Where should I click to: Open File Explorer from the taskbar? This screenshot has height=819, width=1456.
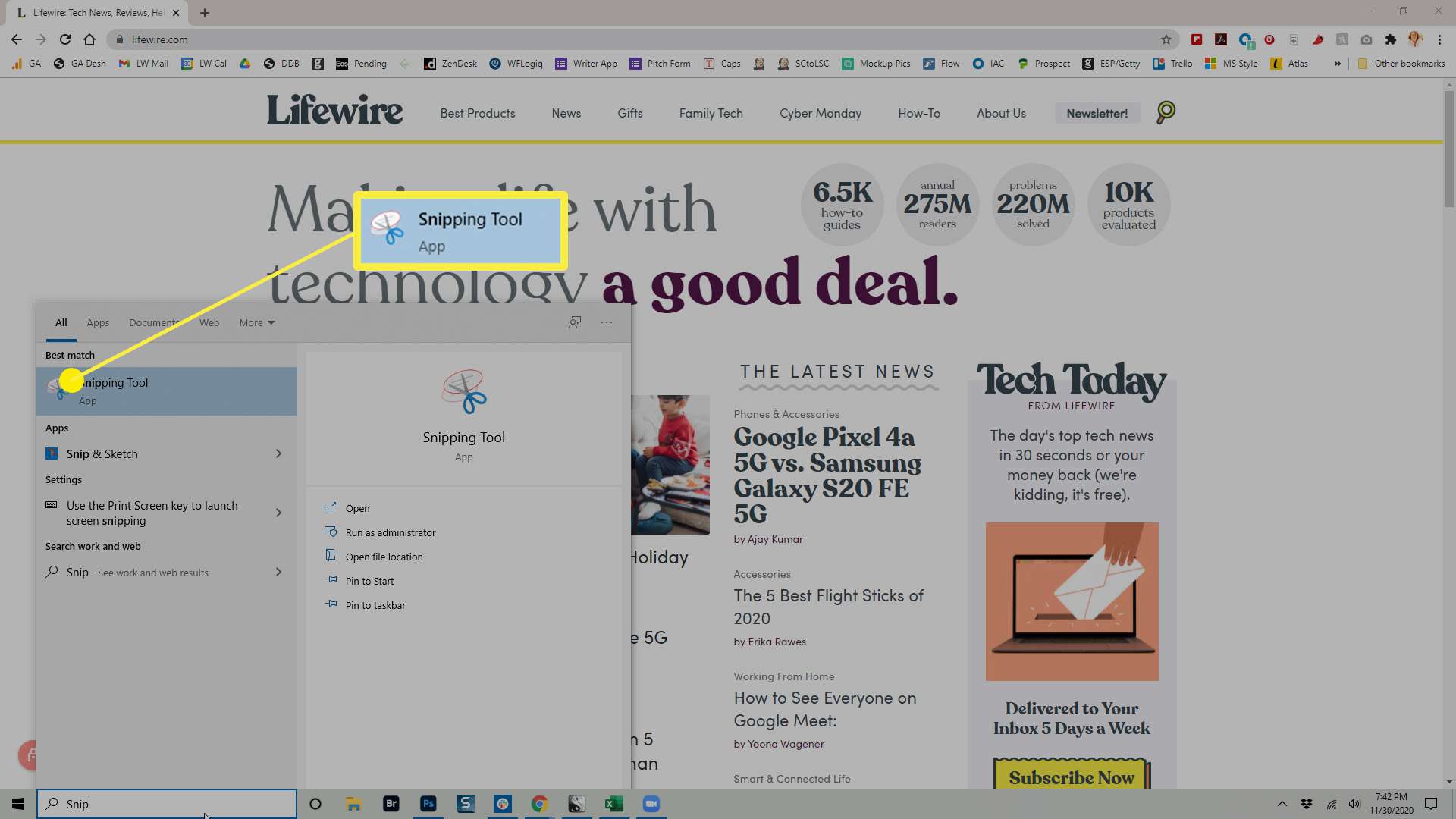(x=353, y=804)
